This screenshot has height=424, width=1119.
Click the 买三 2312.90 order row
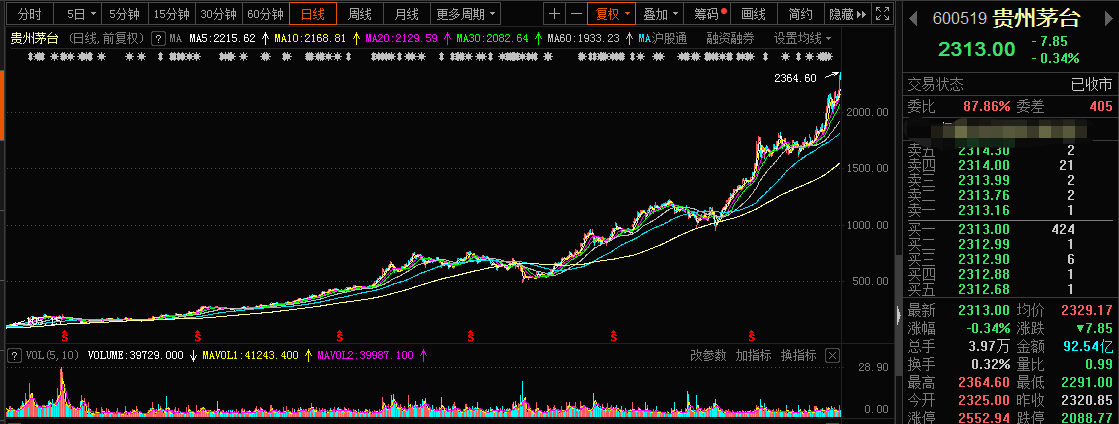[1009, 259]
